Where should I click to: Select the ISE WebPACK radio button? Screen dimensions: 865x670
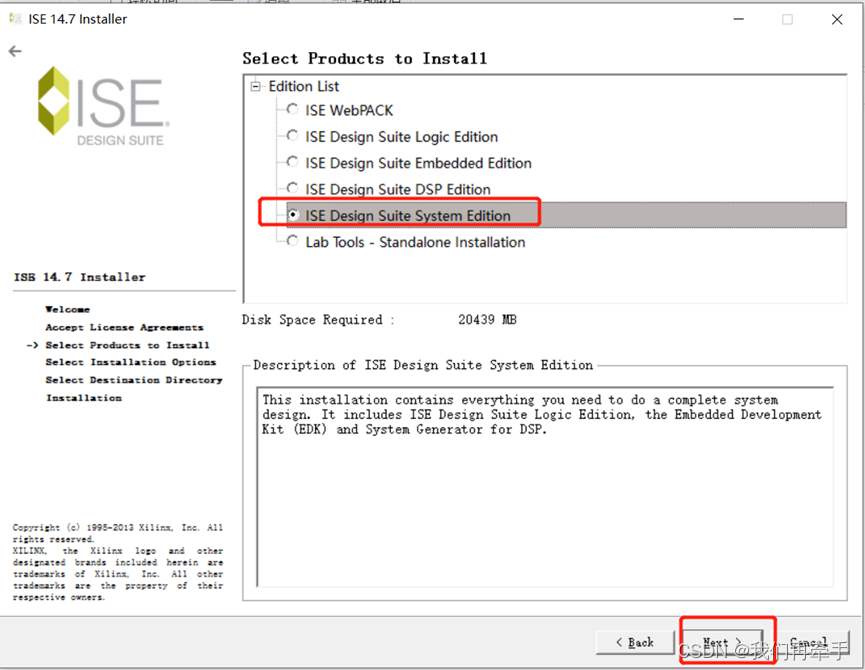[292, 110]
